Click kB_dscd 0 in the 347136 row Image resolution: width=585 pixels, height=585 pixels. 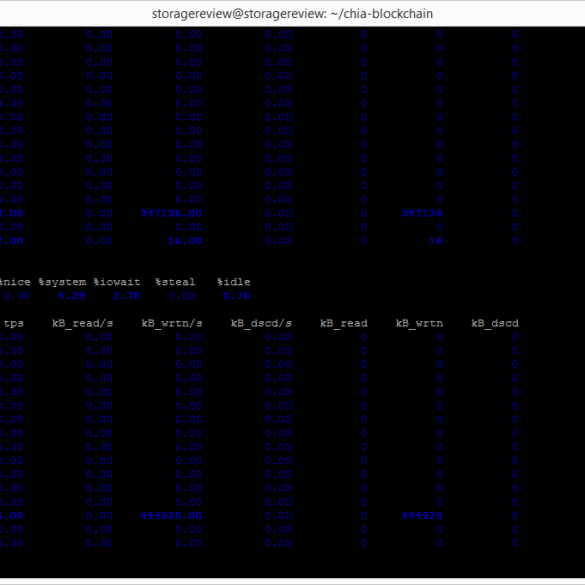point(515,213)
